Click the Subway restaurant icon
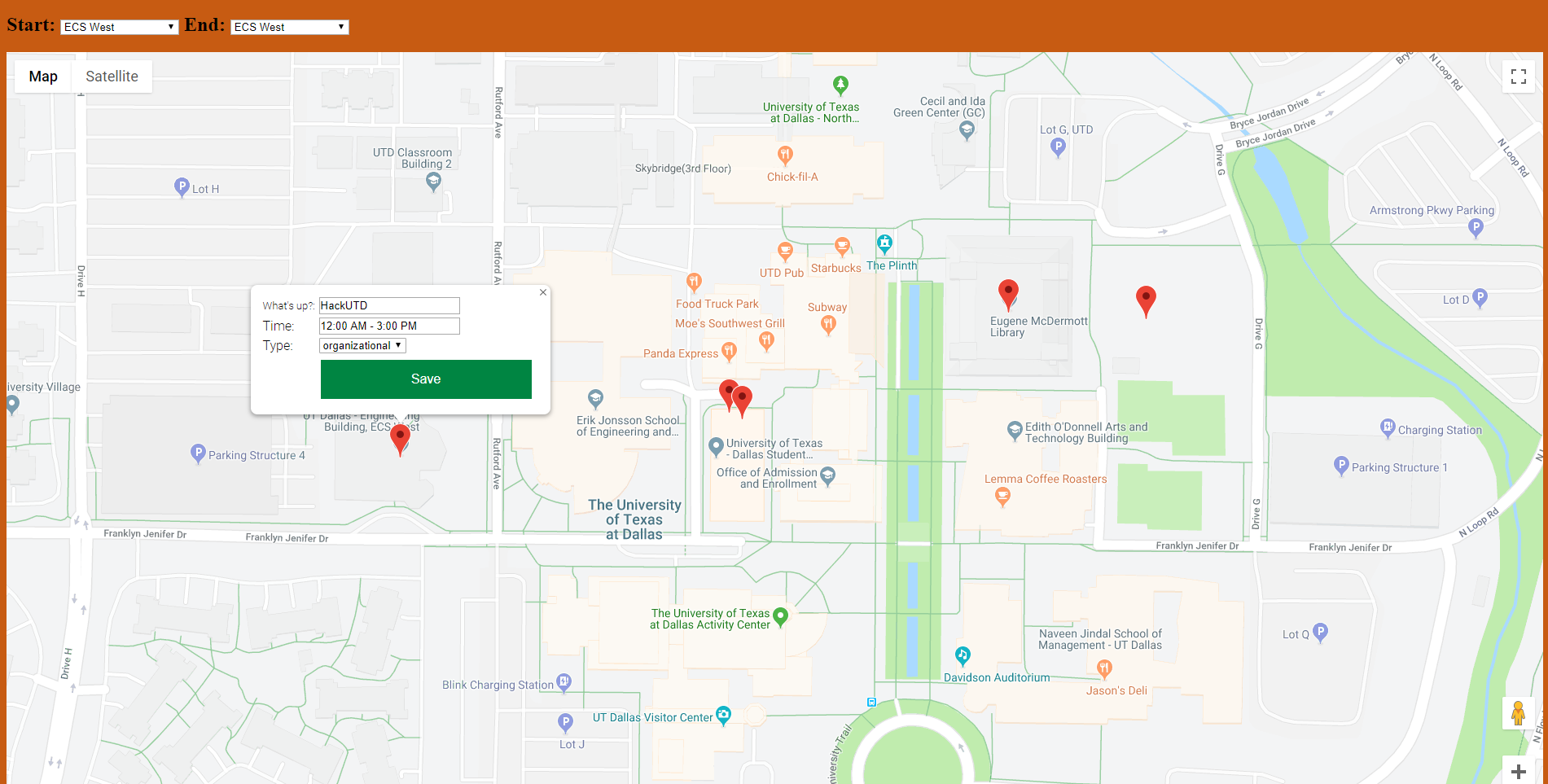Screen dimensions: 1548x784 tap(828, 326)
